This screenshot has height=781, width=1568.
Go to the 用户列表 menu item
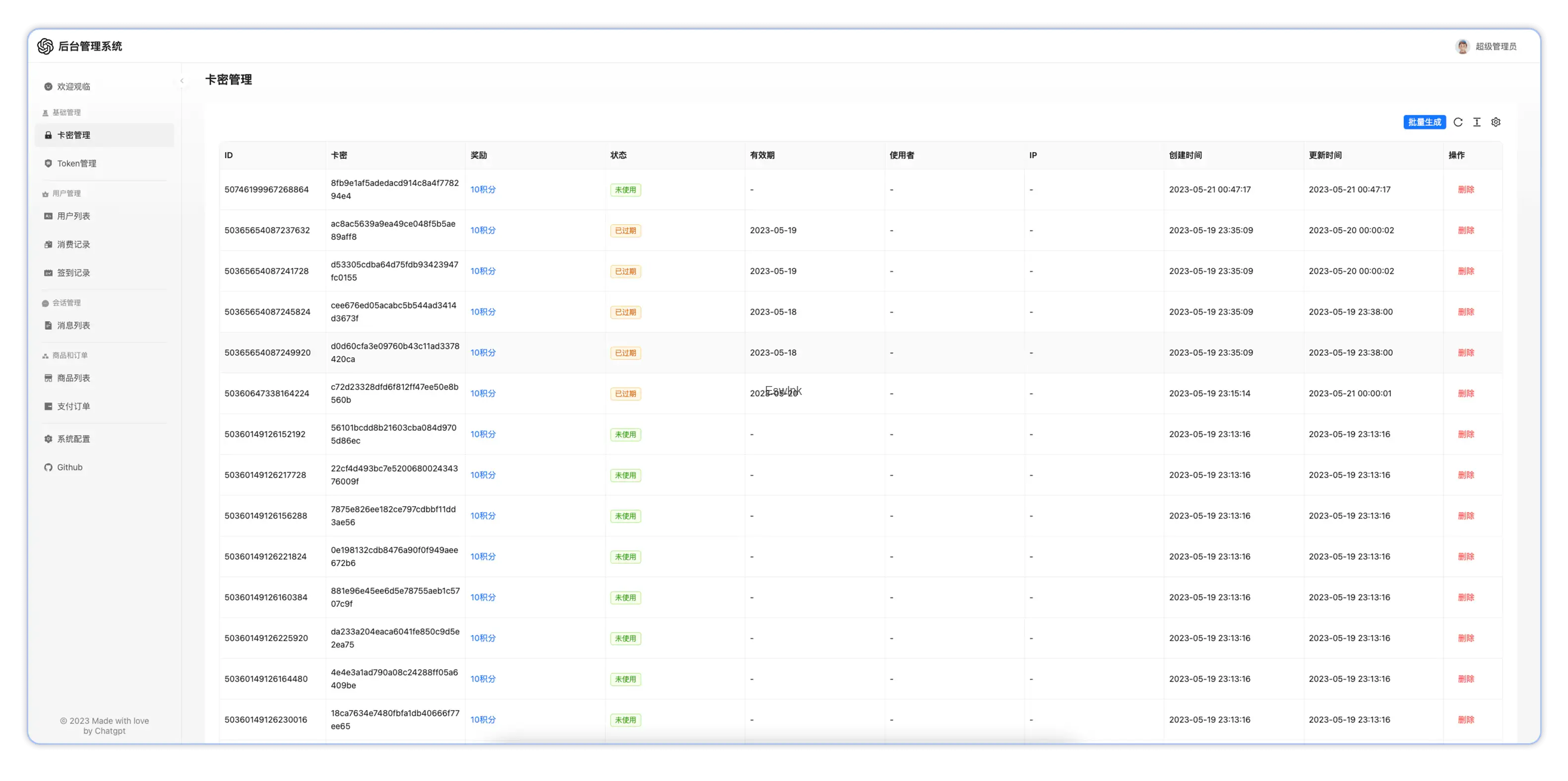tap(73, 216)
